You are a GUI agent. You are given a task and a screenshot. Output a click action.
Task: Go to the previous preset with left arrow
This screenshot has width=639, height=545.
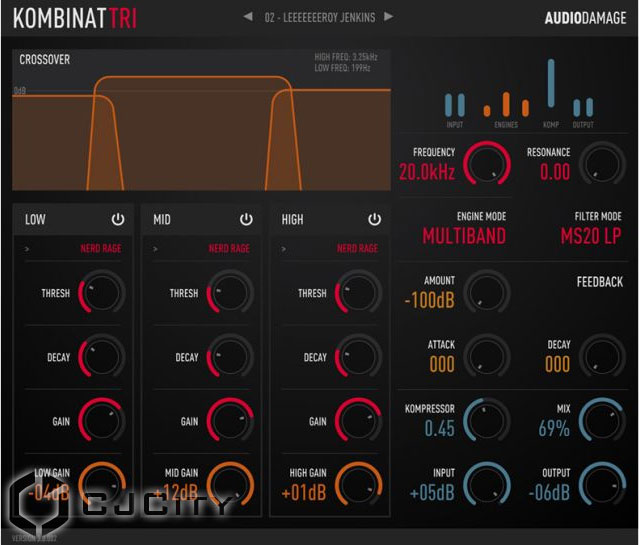[248, 17]
